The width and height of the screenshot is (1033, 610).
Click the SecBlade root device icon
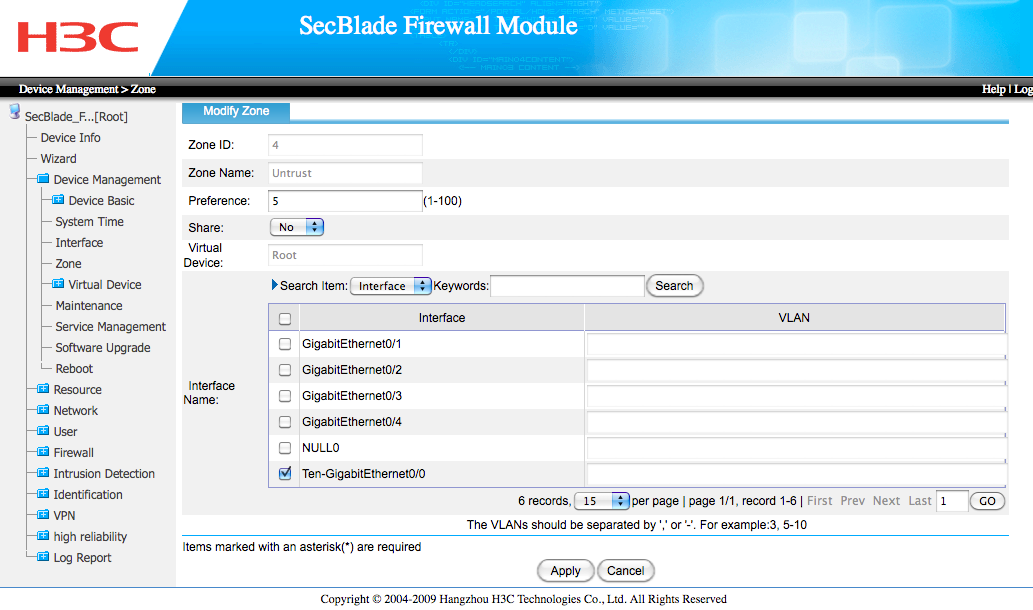[x=14, y=111]
